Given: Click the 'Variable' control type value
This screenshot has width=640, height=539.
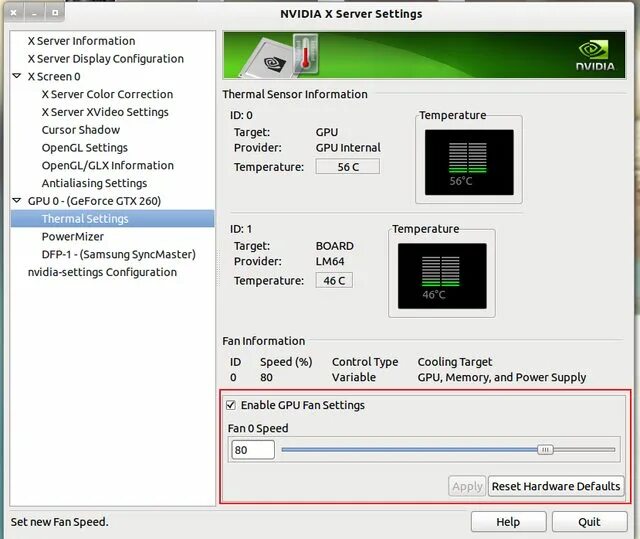Looking at the screenshot, I should pos(353,377).
